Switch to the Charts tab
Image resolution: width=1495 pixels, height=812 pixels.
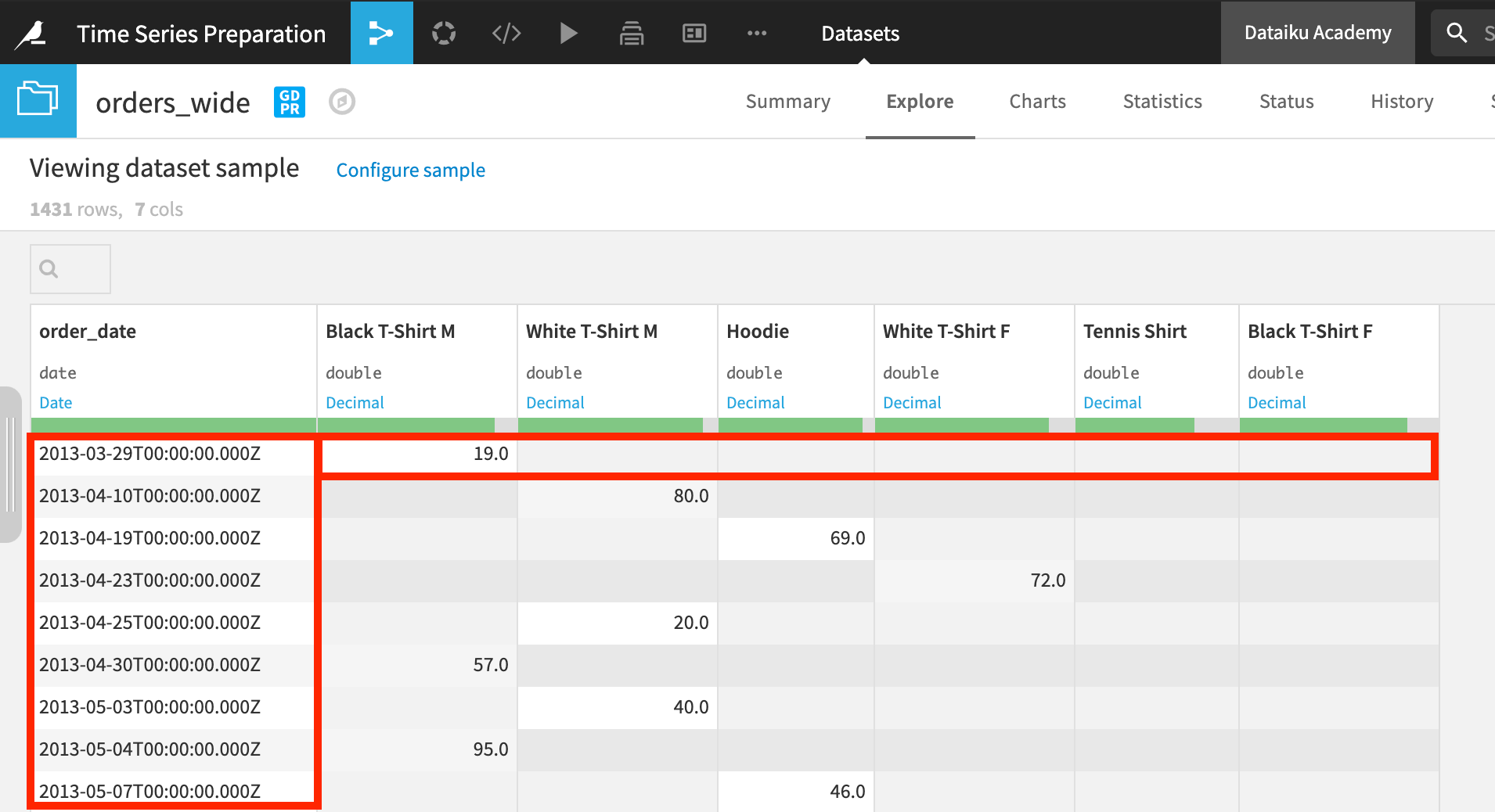[1038, 102]
